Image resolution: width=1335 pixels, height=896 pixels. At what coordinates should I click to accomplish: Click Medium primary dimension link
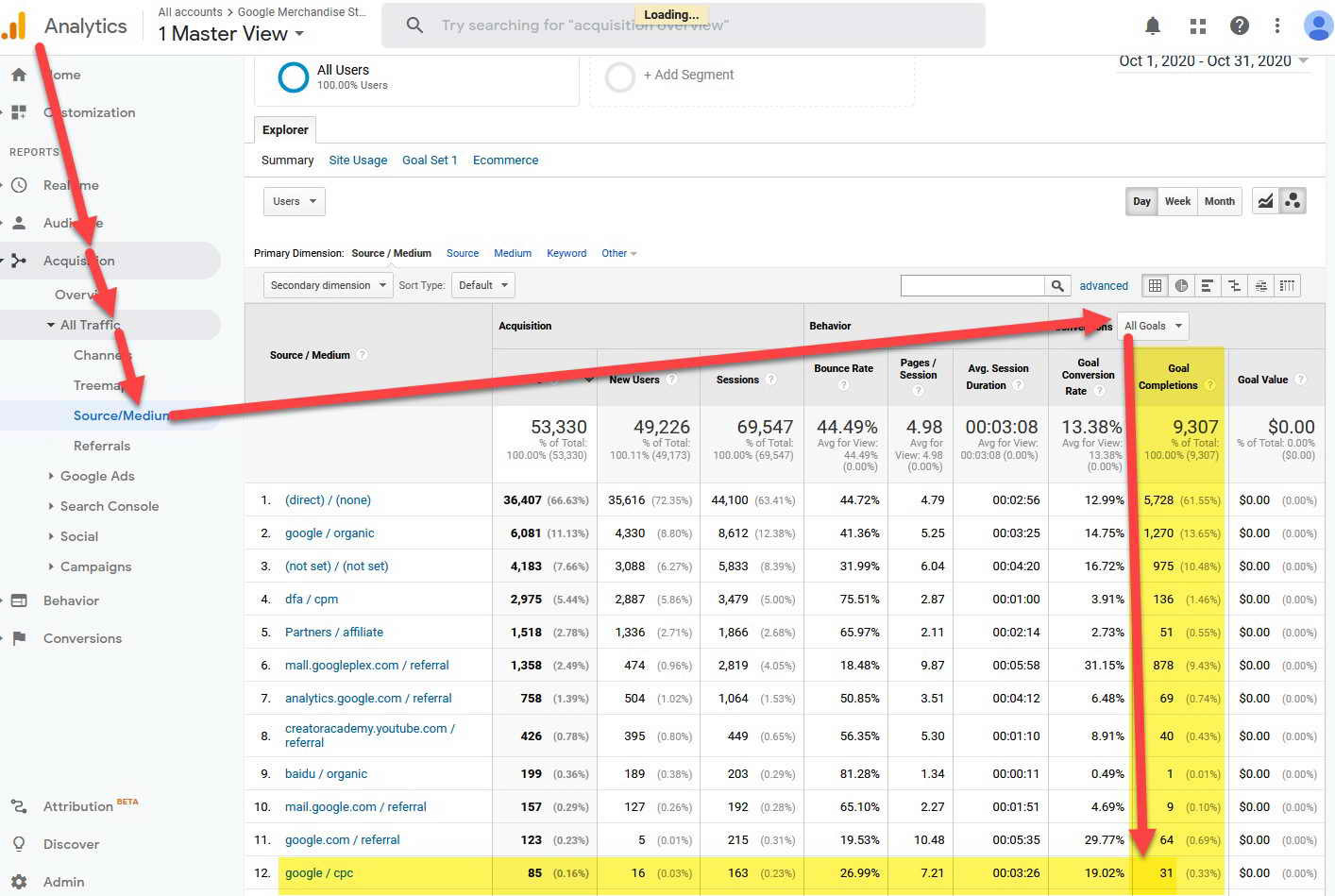pyautogui.click(x=513, y=253)
